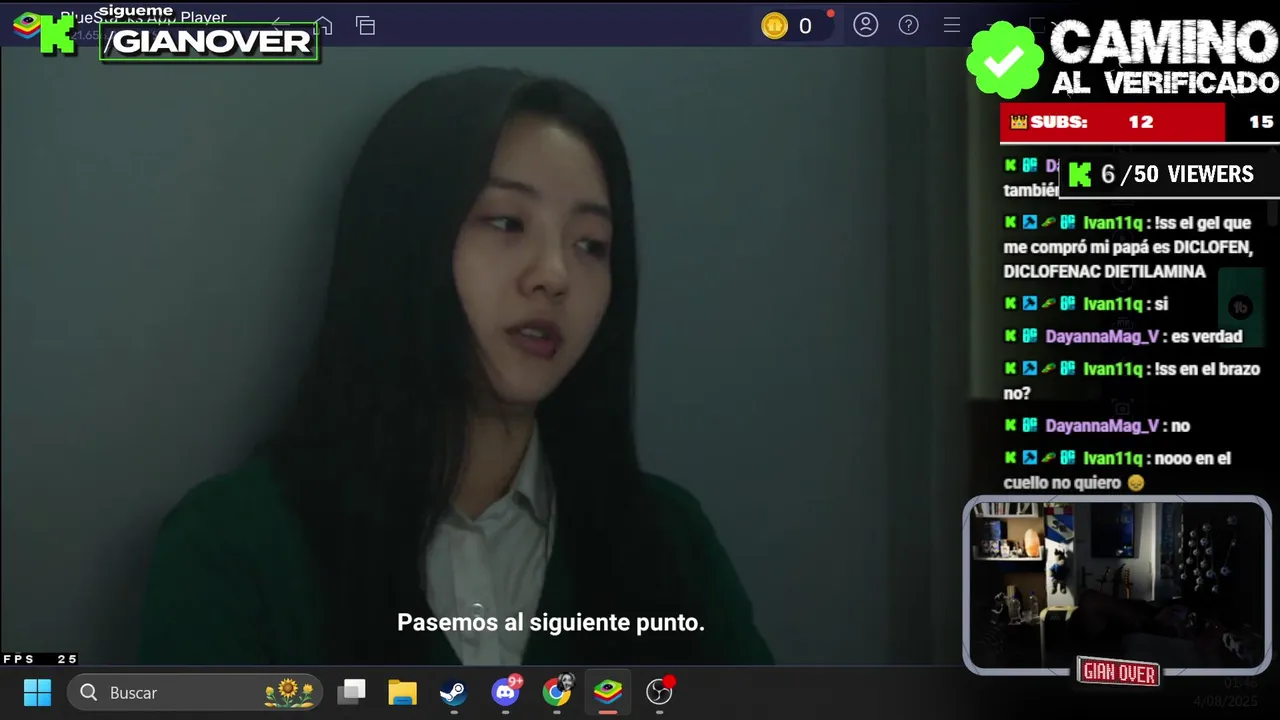Open the BlueStacks recent apps view
This screenshot has height=720, width=1280.
tap(366, 26)
